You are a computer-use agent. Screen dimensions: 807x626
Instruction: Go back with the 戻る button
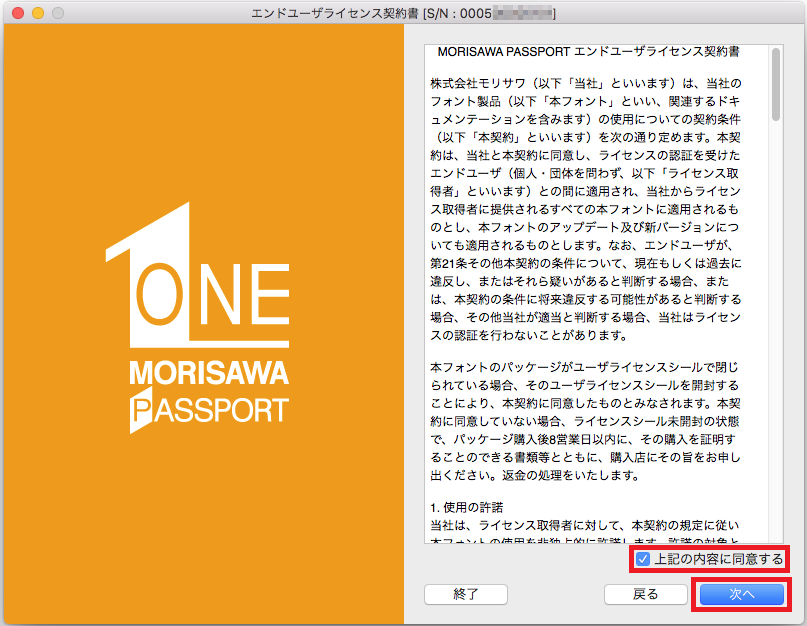tap(645, 594)
